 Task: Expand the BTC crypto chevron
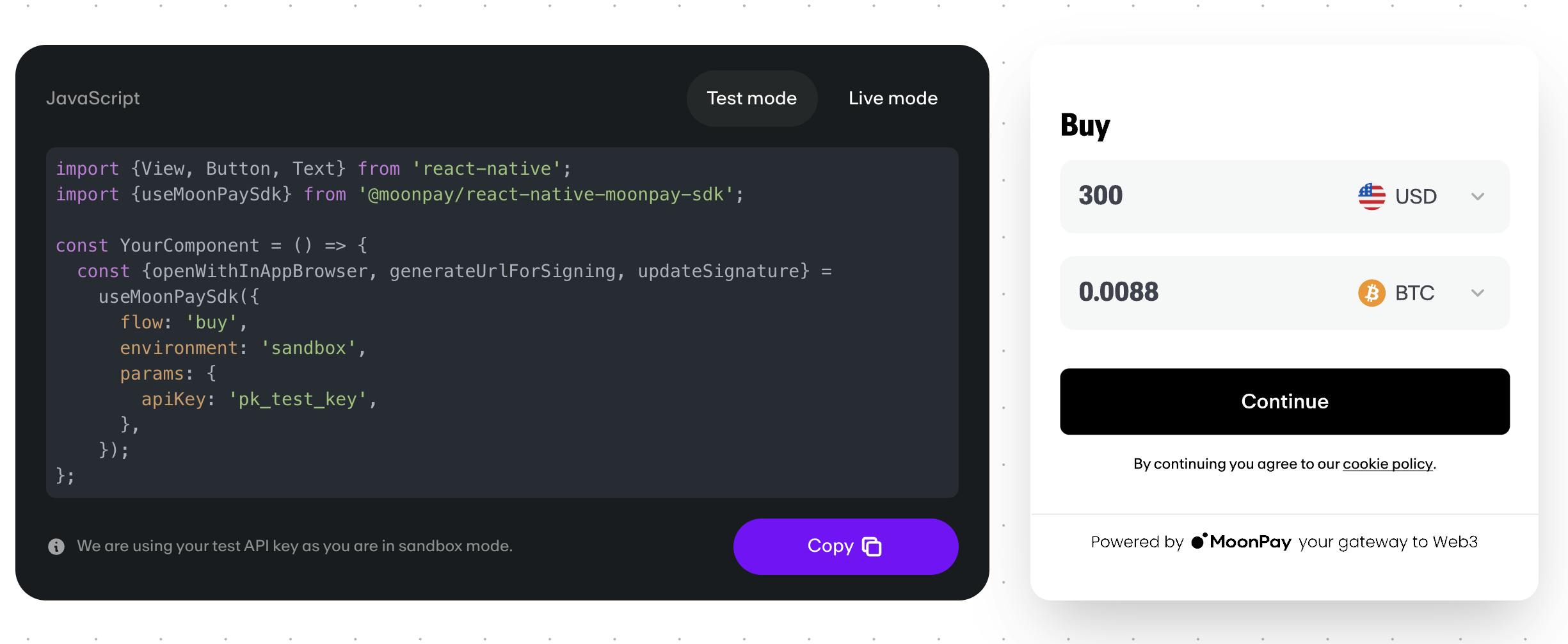tap(1477, 293)
